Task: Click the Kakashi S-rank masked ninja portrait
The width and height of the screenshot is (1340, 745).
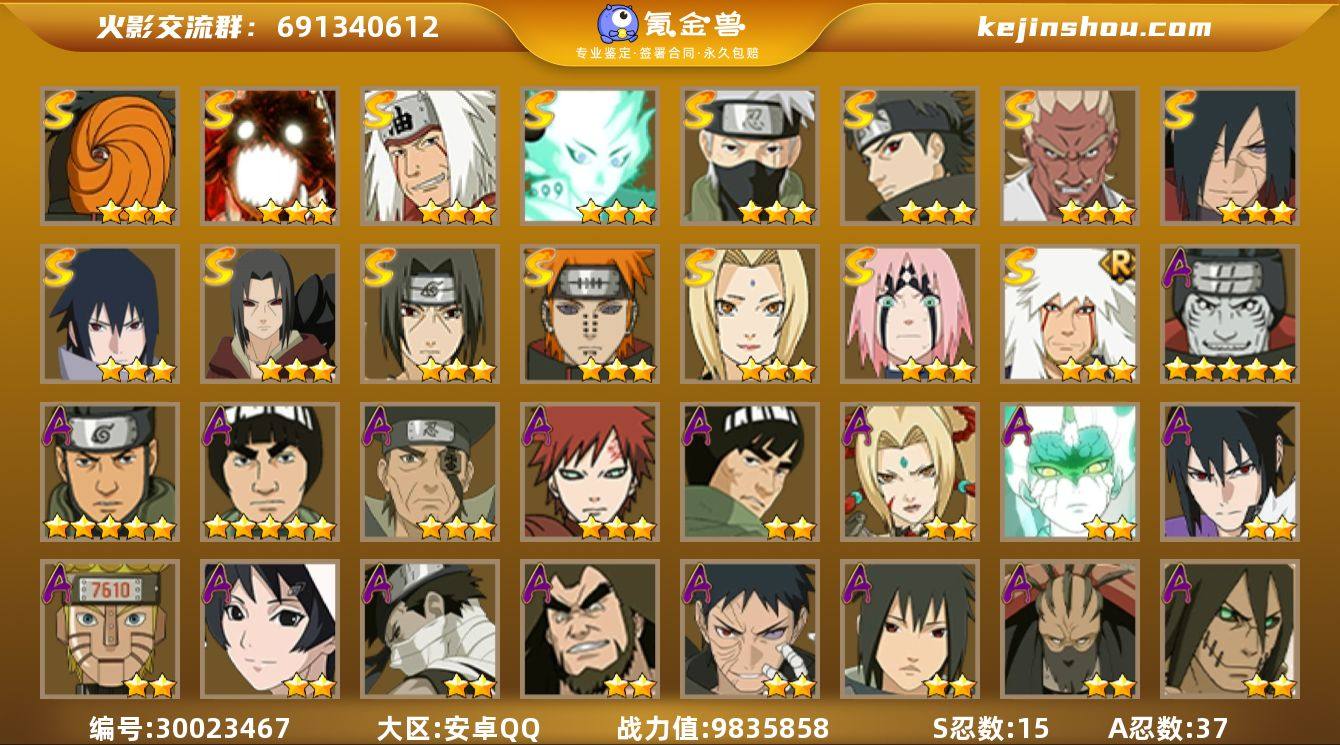Action: click(x=750, y=156)
